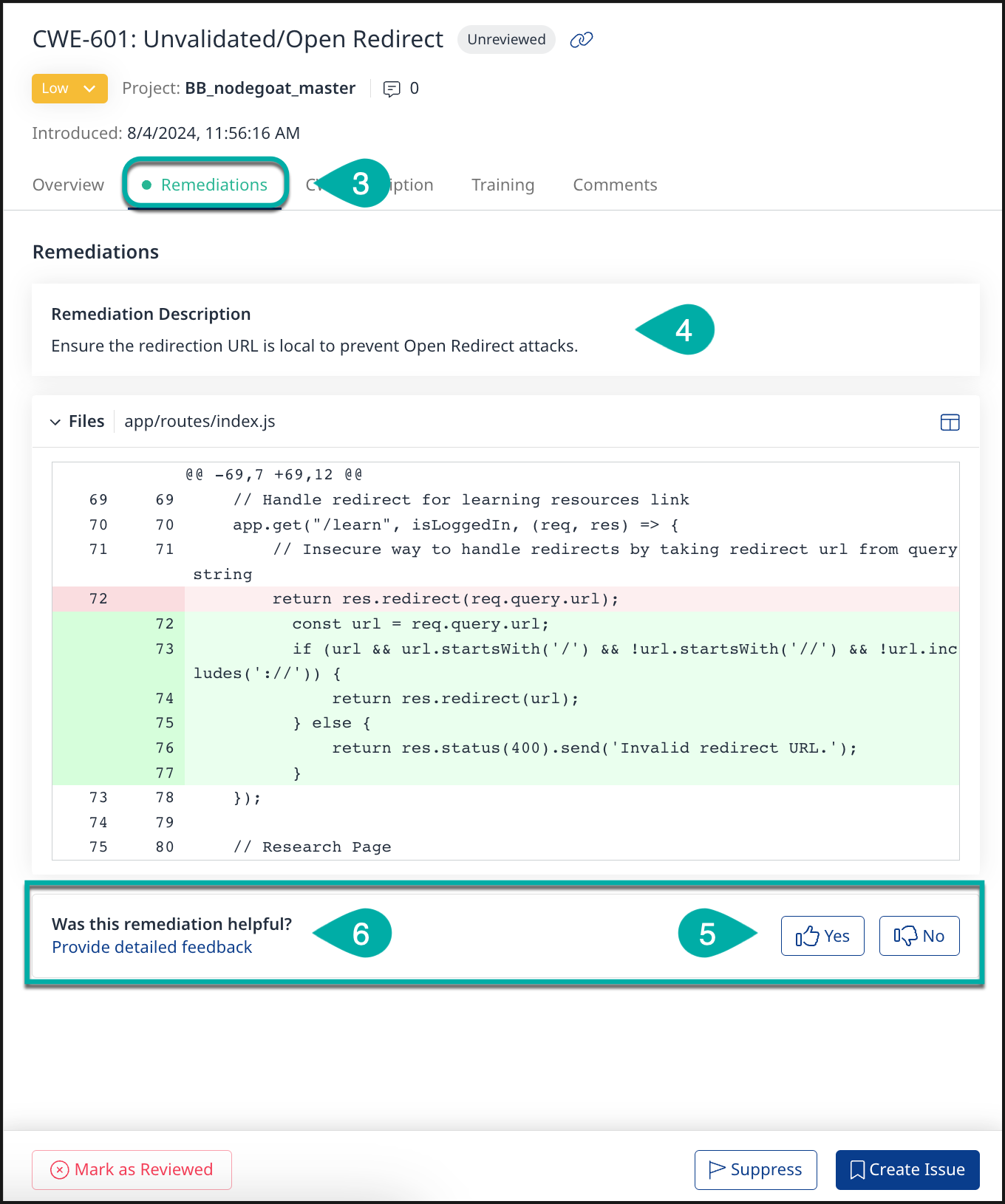Screen dimensions: 1005x1204
Task: Toggle split diff view layout icon
Action: [x=950, y=423]
